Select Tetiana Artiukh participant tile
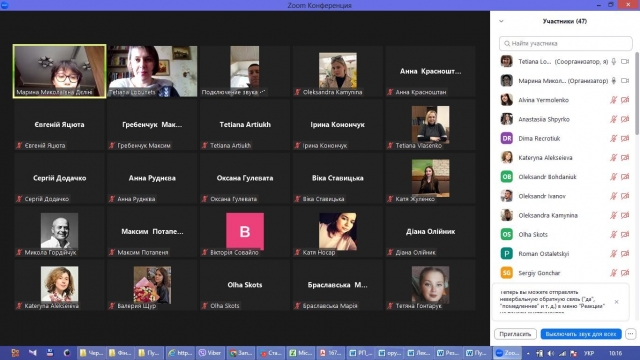The width and height of the screenshot is (640, 360). (x=245, y=124)
